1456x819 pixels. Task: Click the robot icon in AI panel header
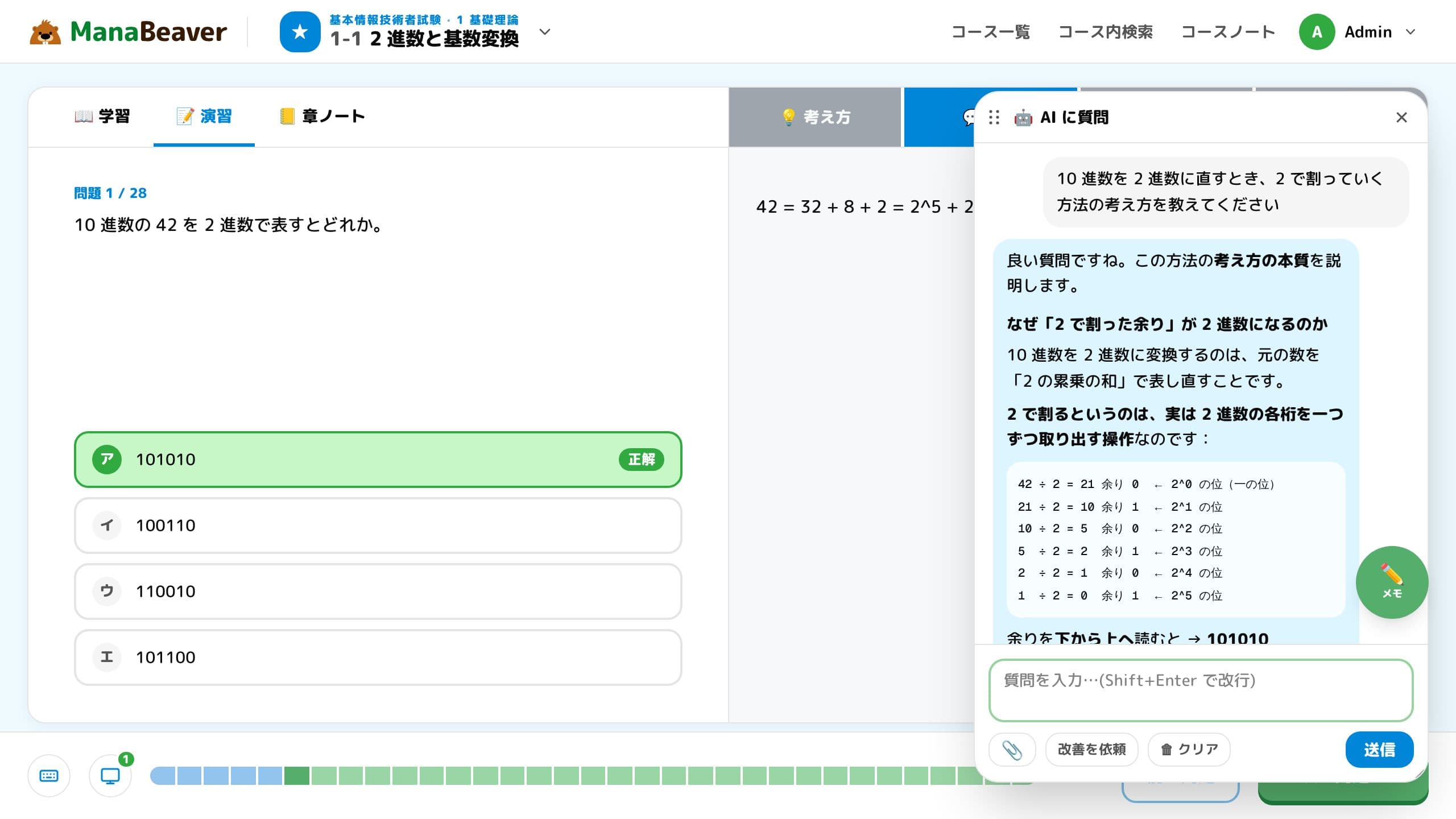click(1023, 117)
